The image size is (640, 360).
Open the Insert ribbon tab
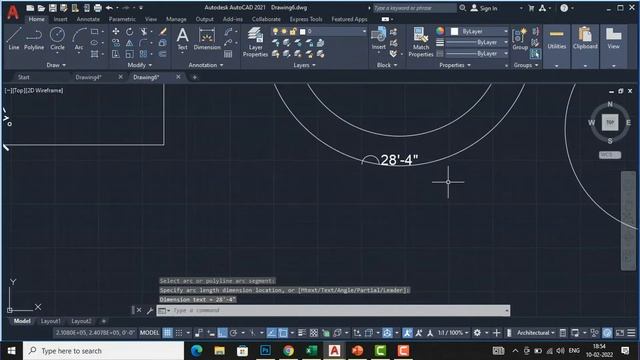point(60,19)
